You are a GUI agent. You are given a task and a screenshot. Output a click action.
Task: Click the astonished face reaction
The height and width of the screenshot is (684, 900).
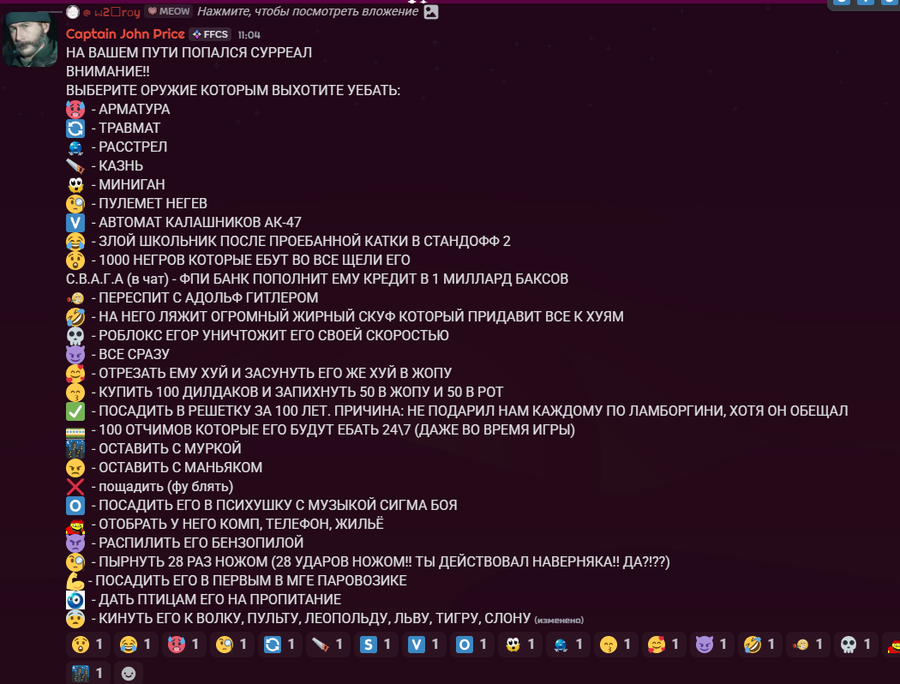pos(87,644)
